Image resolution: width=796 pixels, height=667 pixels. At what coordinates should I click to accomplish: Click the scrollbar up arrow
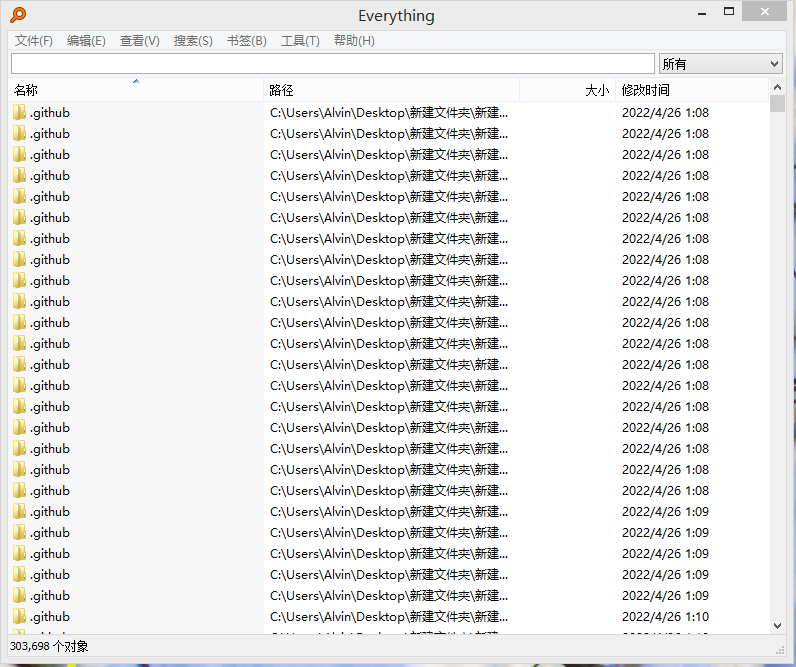click(777, 87)
